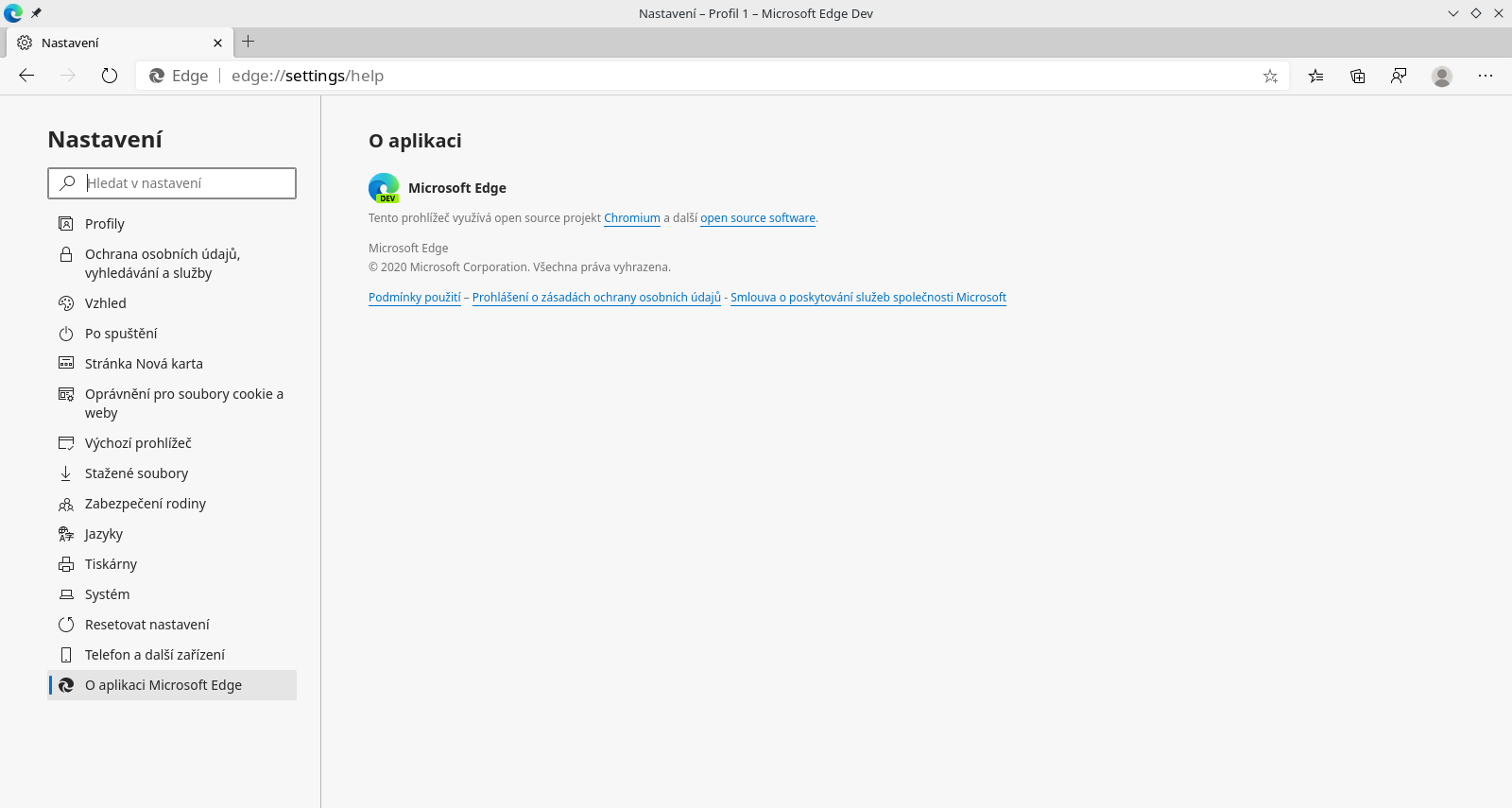Focus the Hledat v nastavení search field
This screenshot has height=808, width=1512.
tap(172, 183)
